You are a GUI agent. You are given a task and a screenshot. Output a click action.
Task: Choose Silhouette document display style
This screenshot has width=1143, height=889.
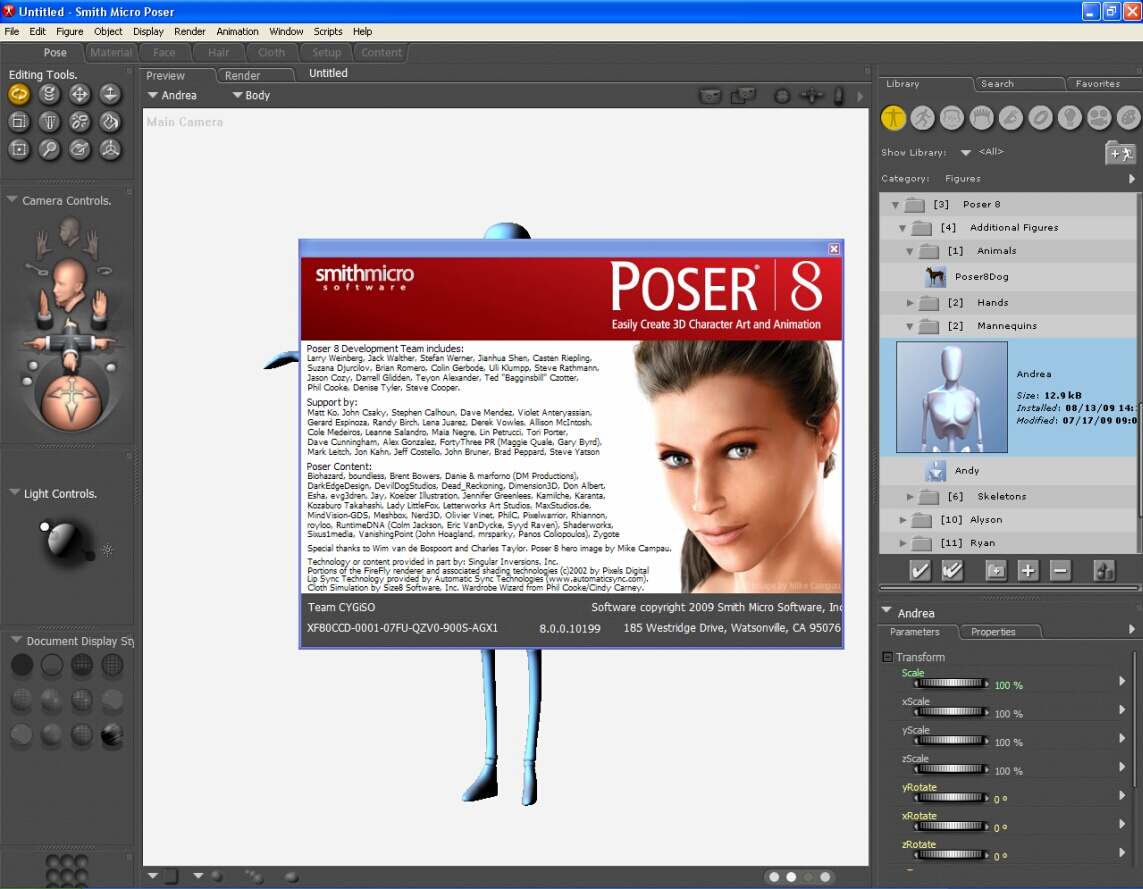click(x=22, y=665)
